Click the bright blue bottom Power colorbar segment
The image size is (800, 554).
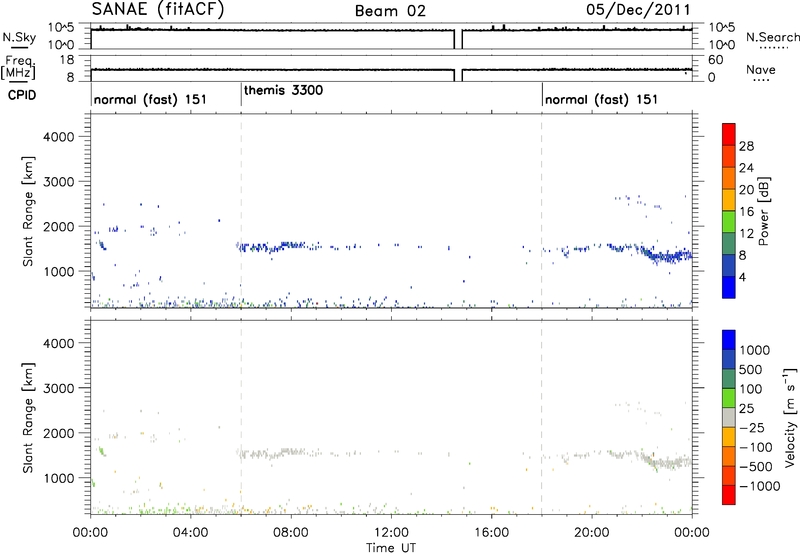point(729,287)
